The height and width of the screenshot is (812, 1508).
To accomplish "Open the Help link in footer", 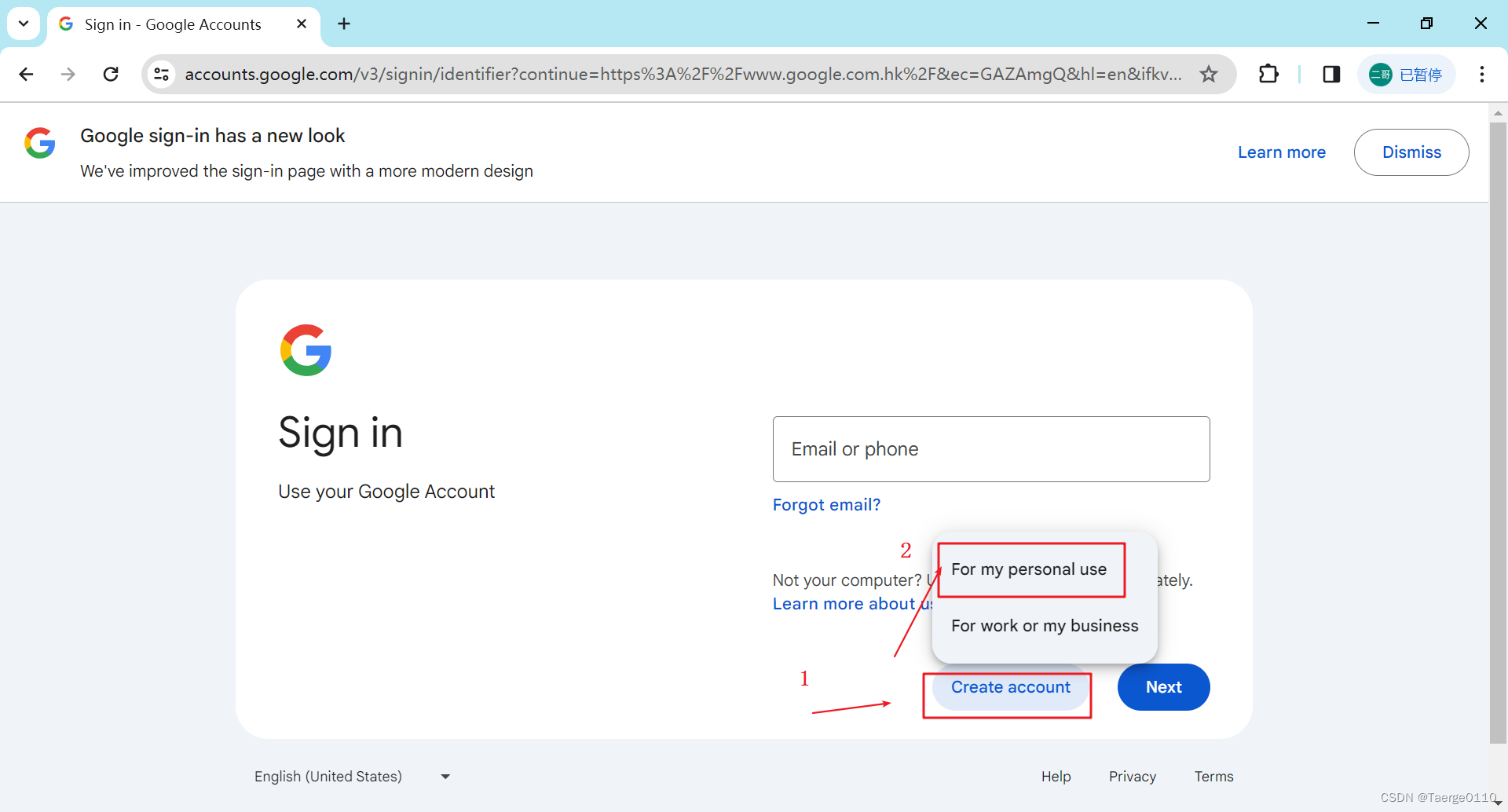I will tap(1056, 777).
